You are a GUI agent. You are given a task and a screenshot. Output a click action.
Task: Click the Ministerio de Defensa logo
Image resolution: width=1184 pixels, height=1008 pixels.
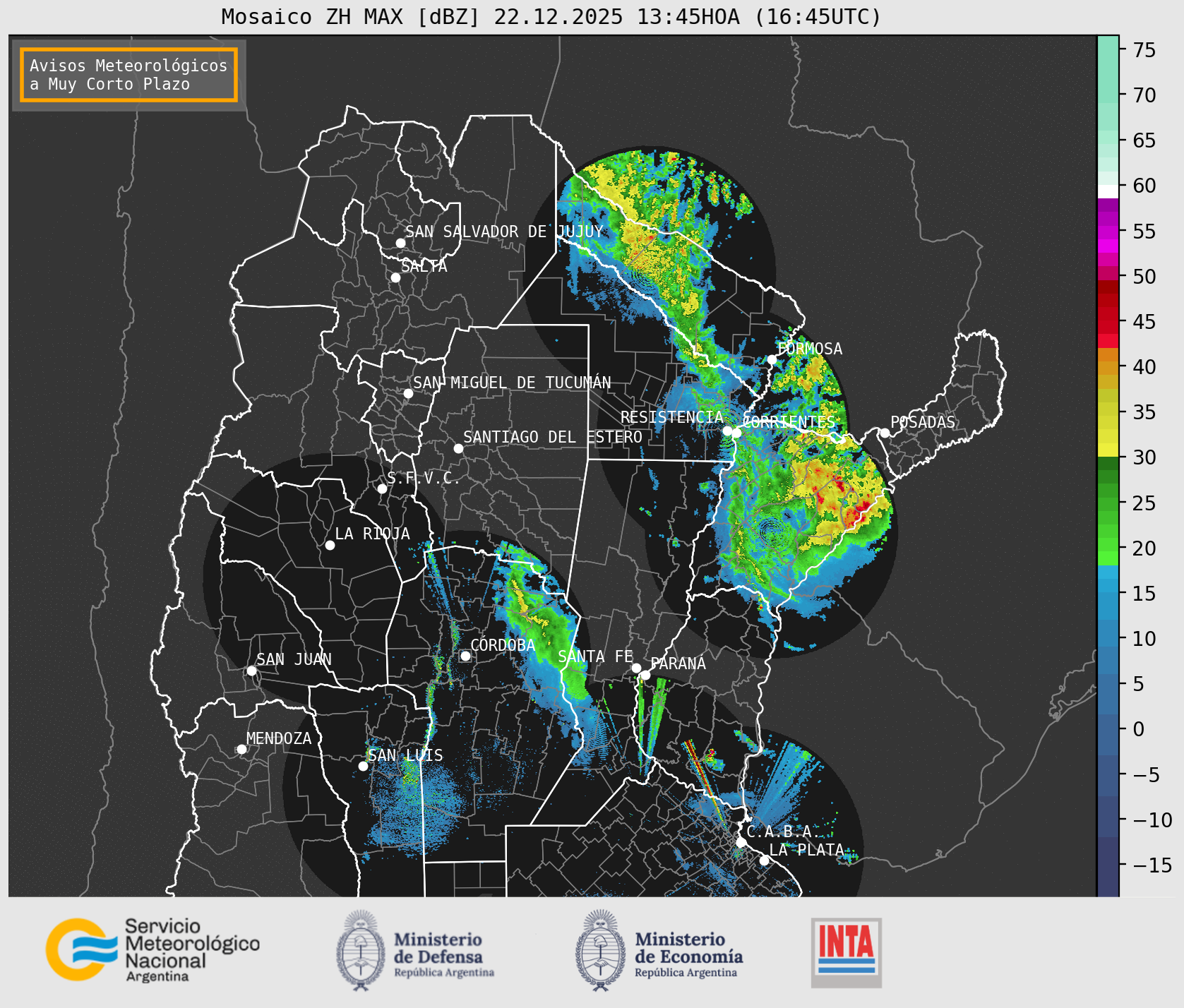click(415, 950)
